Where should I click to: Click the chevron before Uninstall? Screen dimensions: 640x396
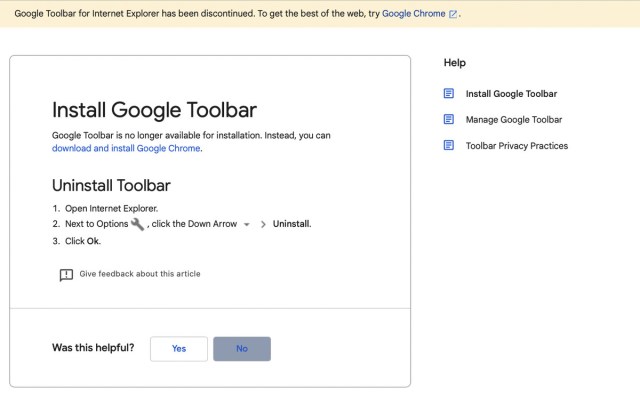263,224
